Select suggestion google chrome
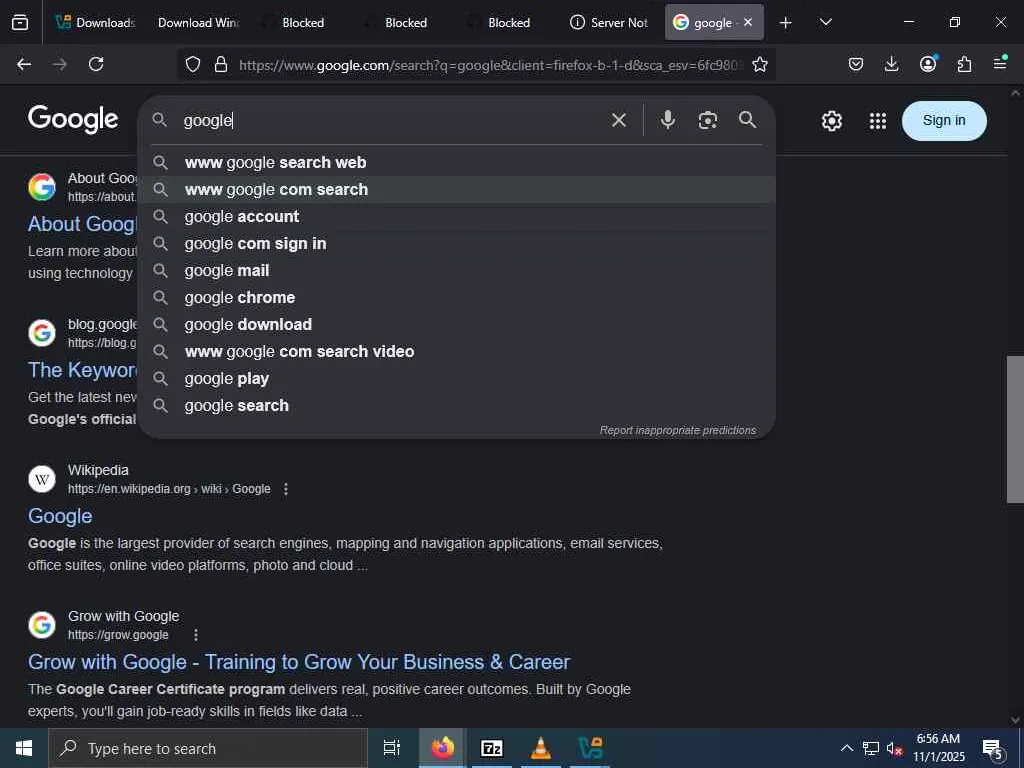This screenshot has height=768, width=1024. (x=456, y=297)
